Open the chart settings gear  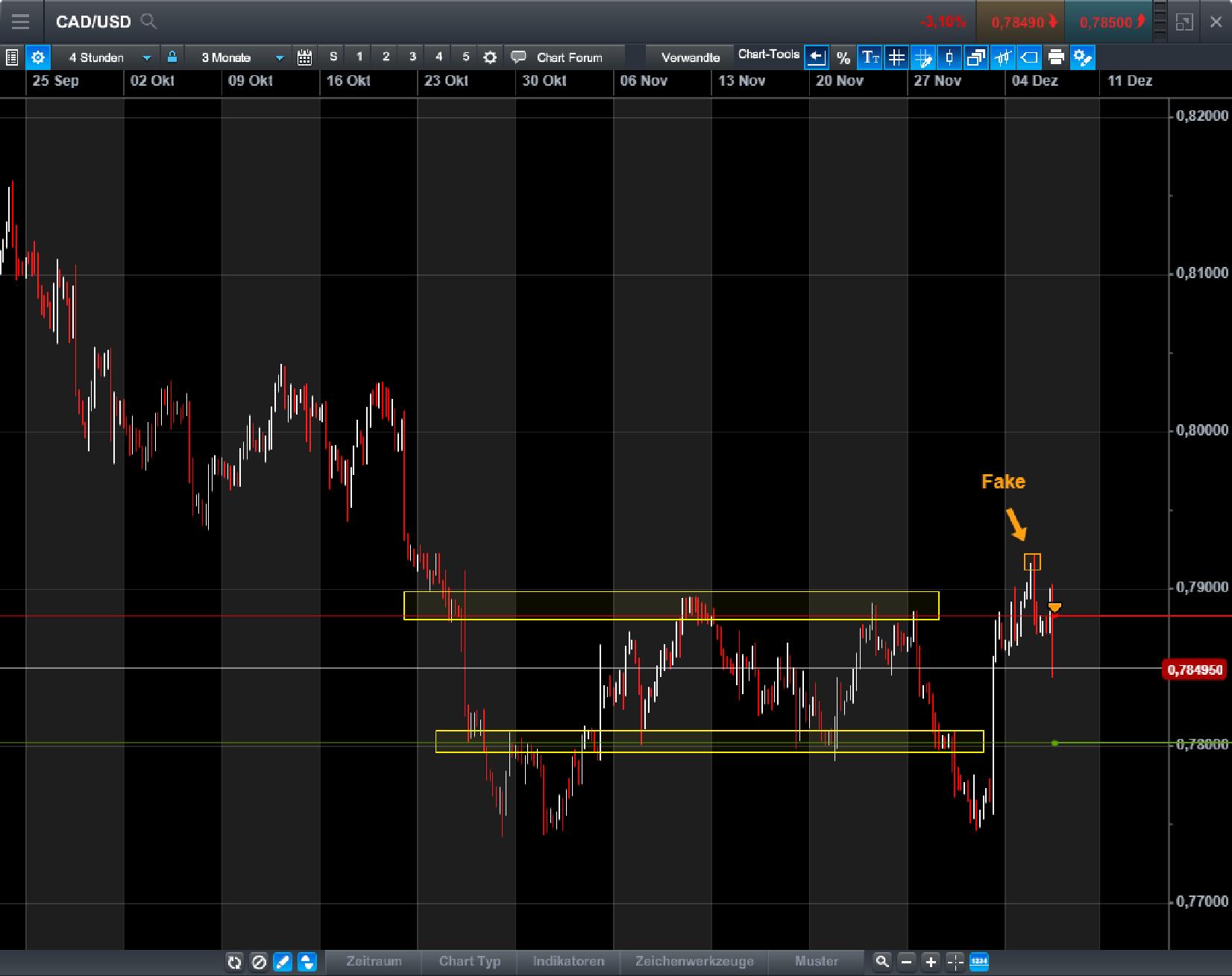coord(38,57)
